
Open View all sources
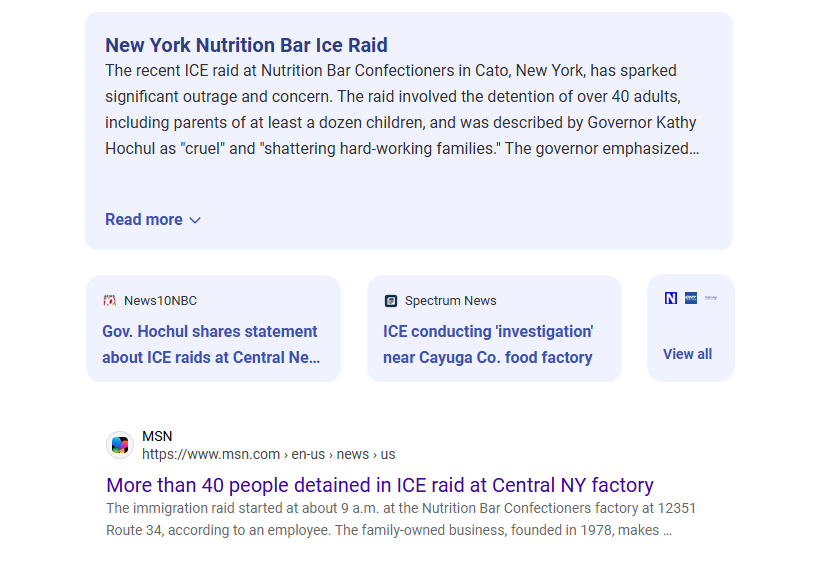(688, 354)
